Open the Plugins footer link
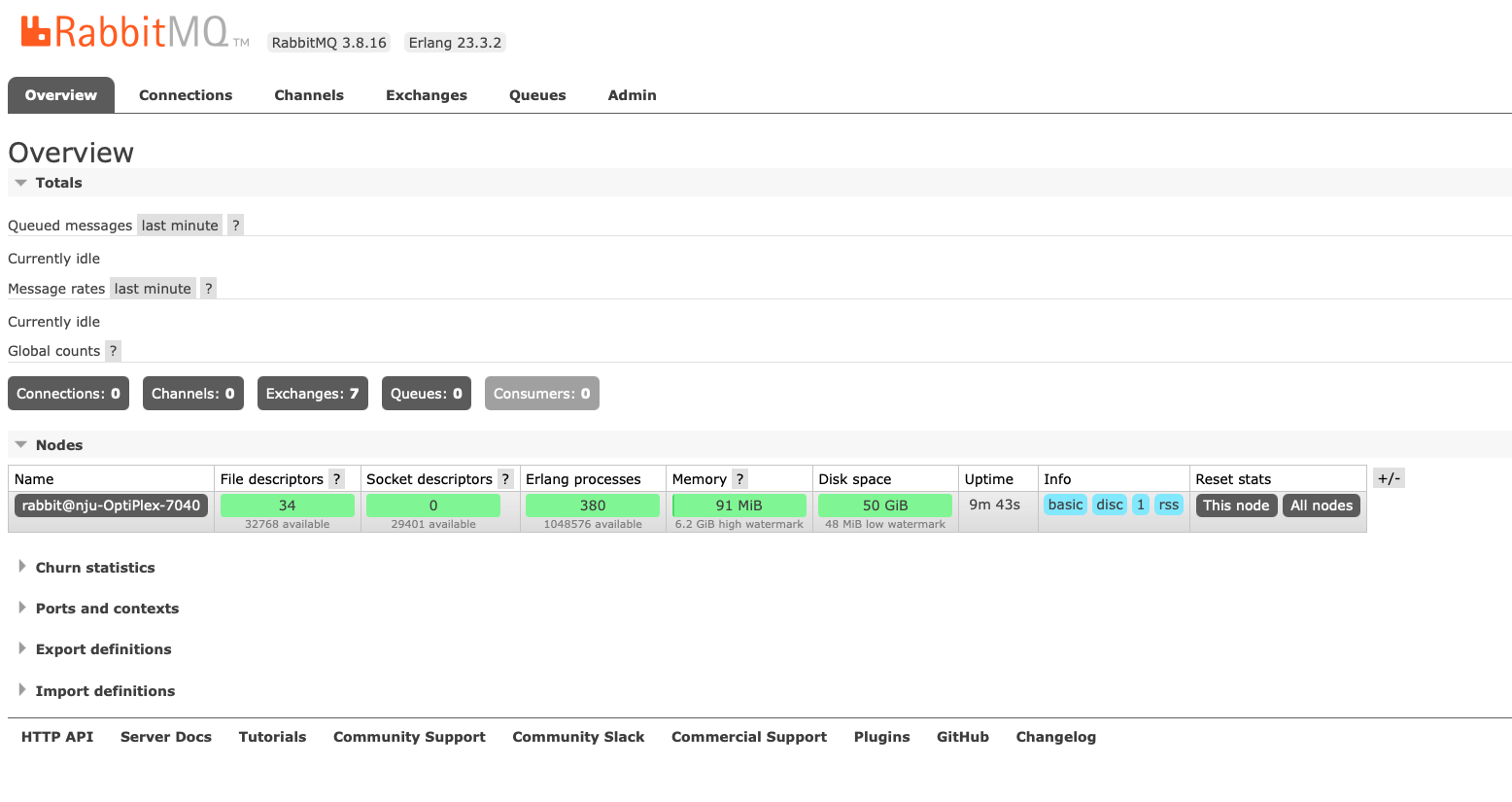1512x802 pixels. [x=882, y=737]
